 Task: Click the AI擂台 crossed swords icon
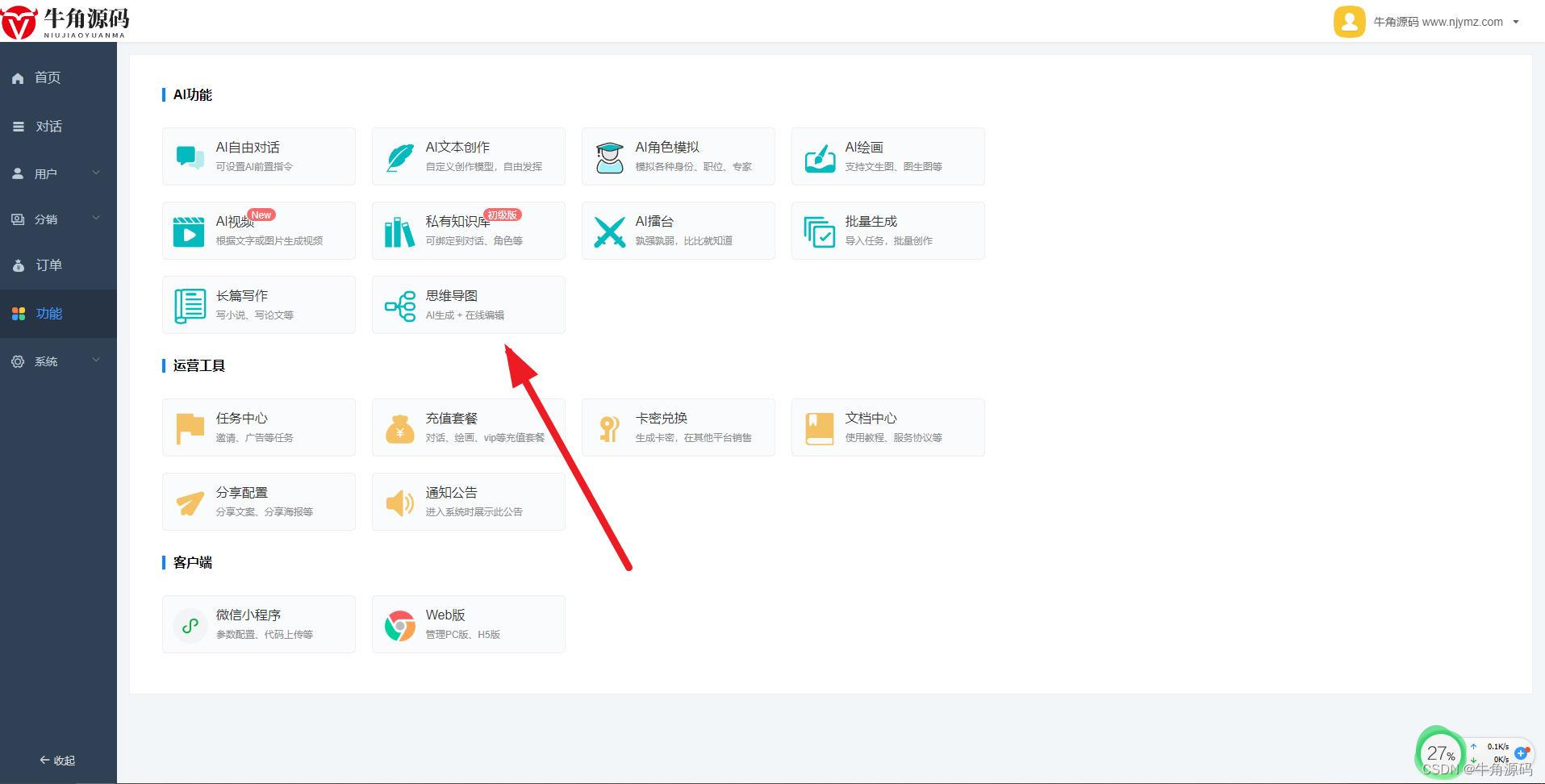click(609, 231)
